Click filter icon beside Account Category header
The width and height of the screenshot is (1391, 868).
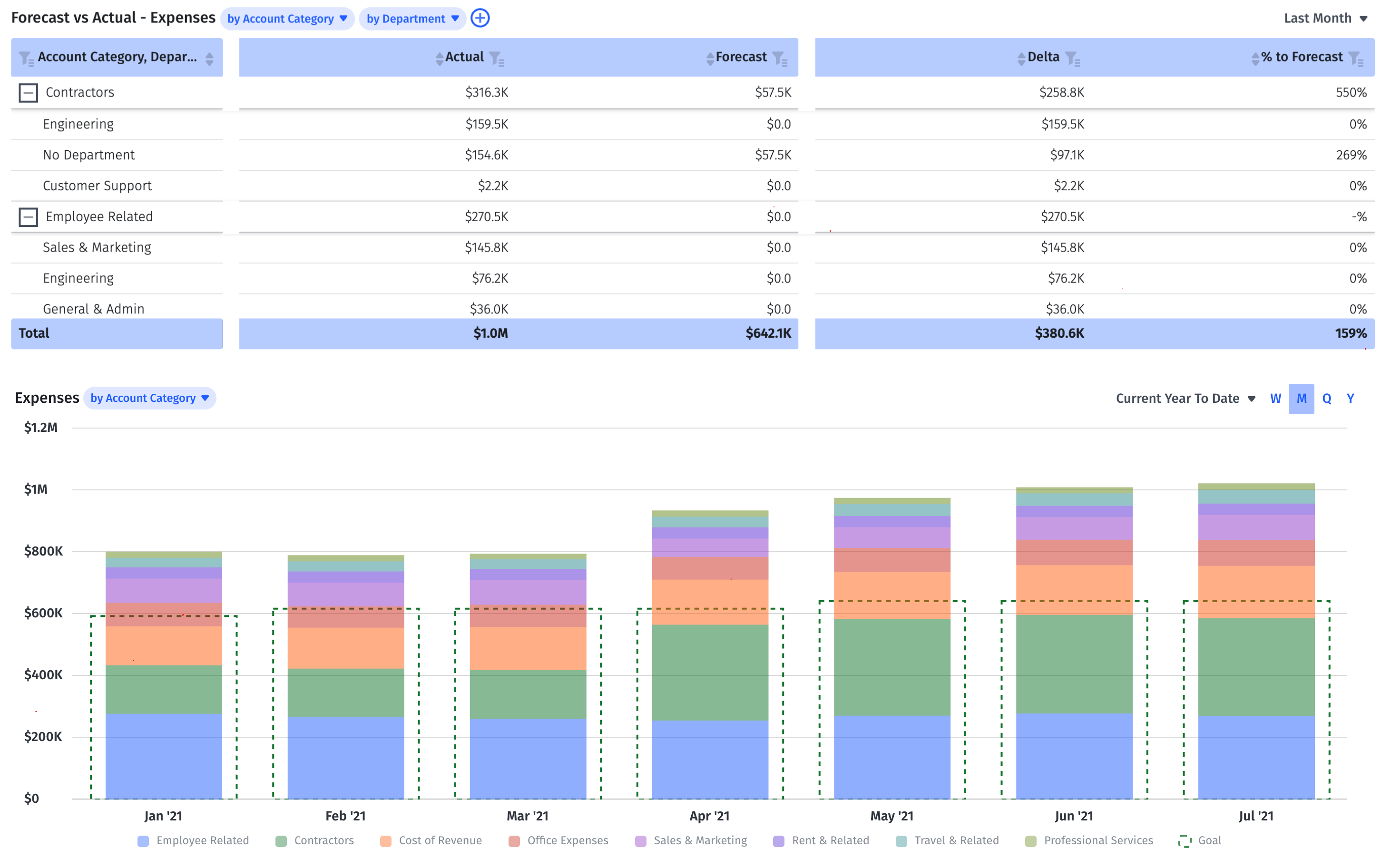27,59
